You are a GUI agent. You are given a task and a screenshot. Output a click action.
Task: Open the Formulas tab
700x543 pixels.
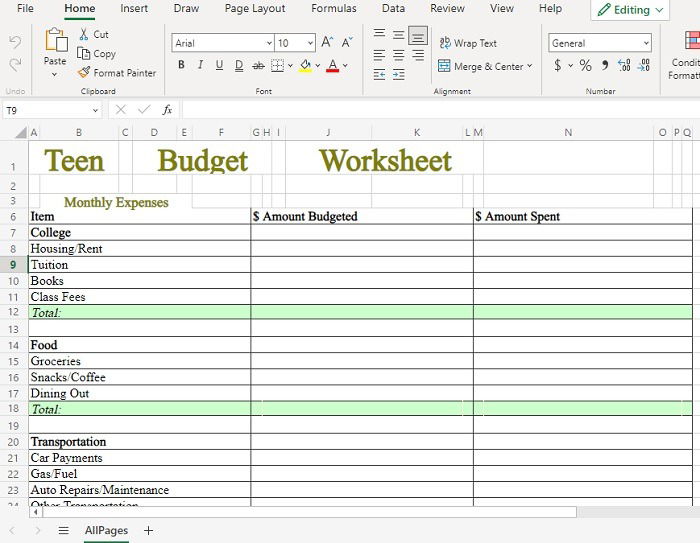[334, 8]
